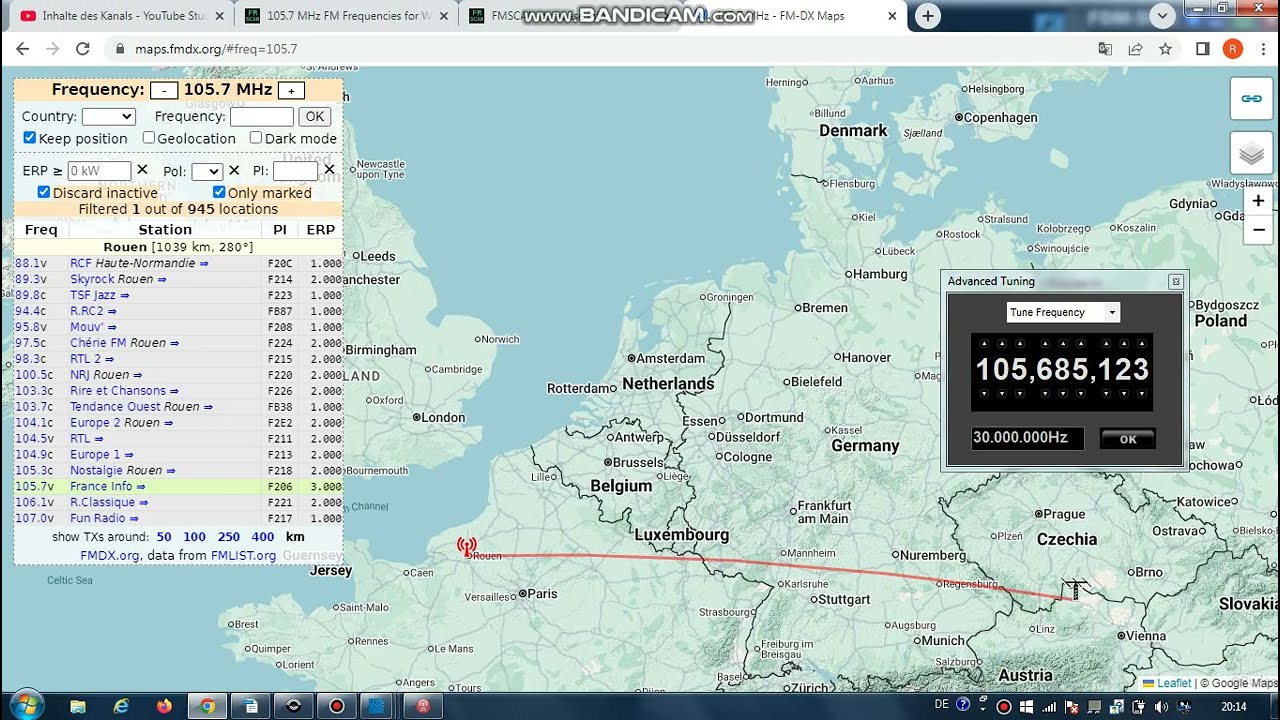Open the France Info station link
1280x720 pixels.
[107, 486]
